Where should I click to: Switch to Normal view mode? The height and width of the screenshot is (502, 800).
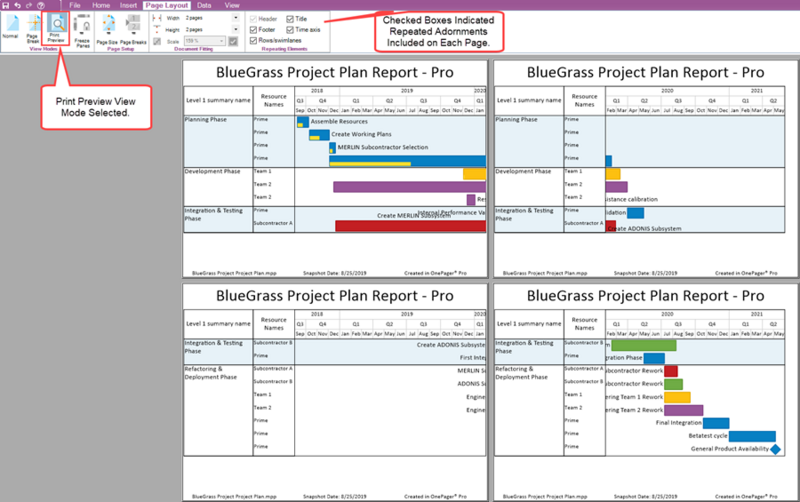pyautogui.click(x=11, y=27)
